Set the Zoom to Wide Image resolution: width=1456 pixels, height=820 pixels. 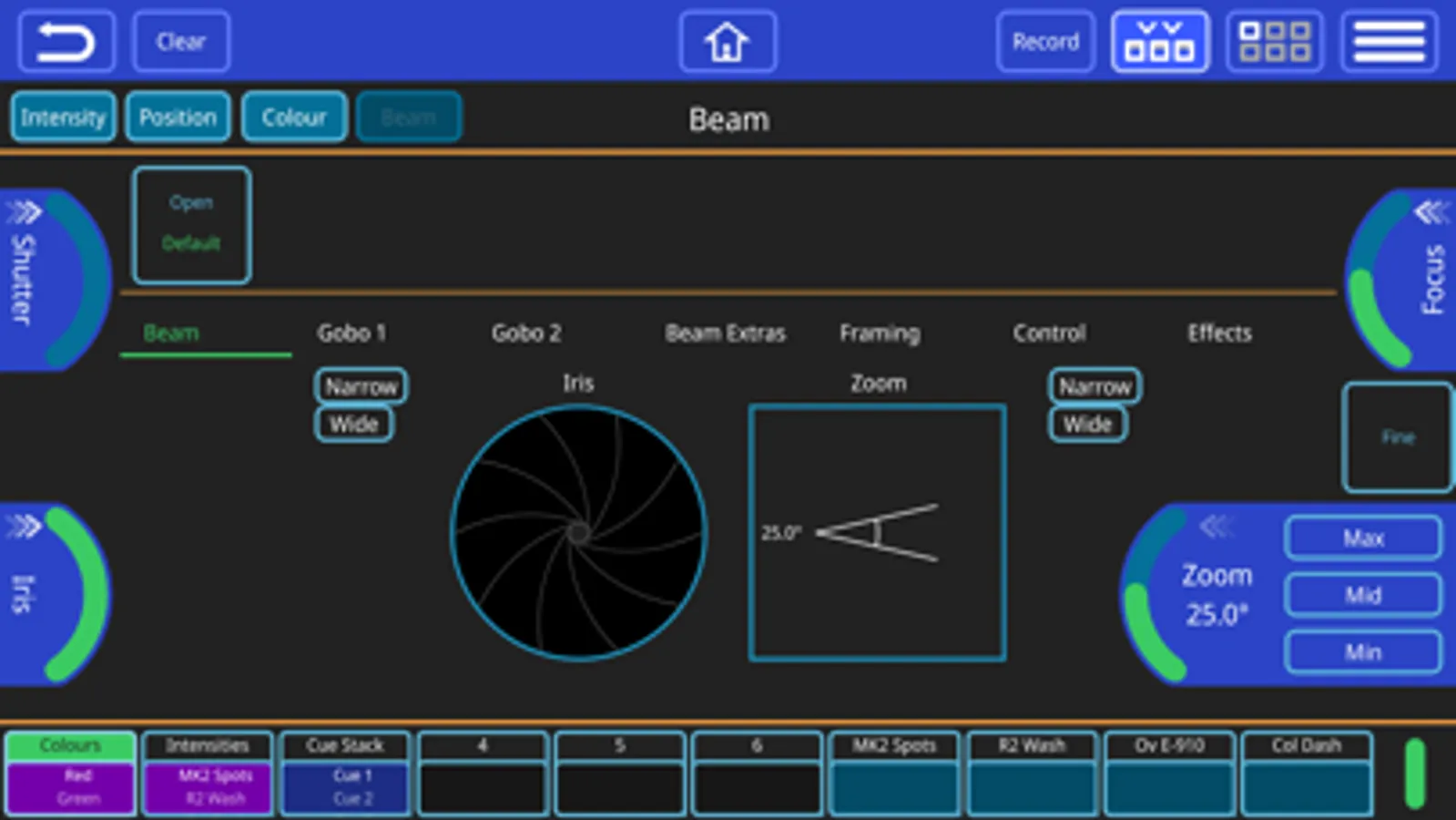pos(1088,425)
